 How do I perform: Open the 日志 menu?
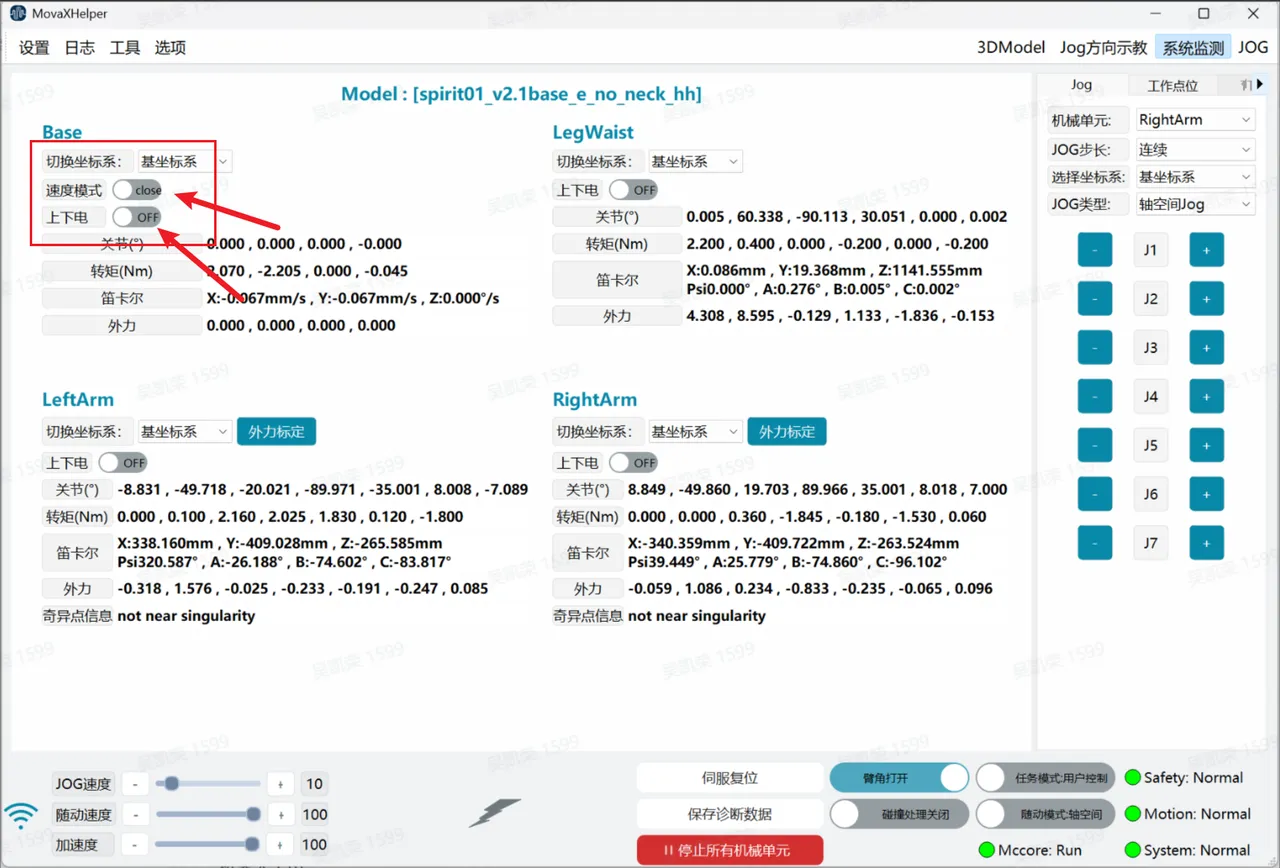pyautogui.click(x=80, y=47)
